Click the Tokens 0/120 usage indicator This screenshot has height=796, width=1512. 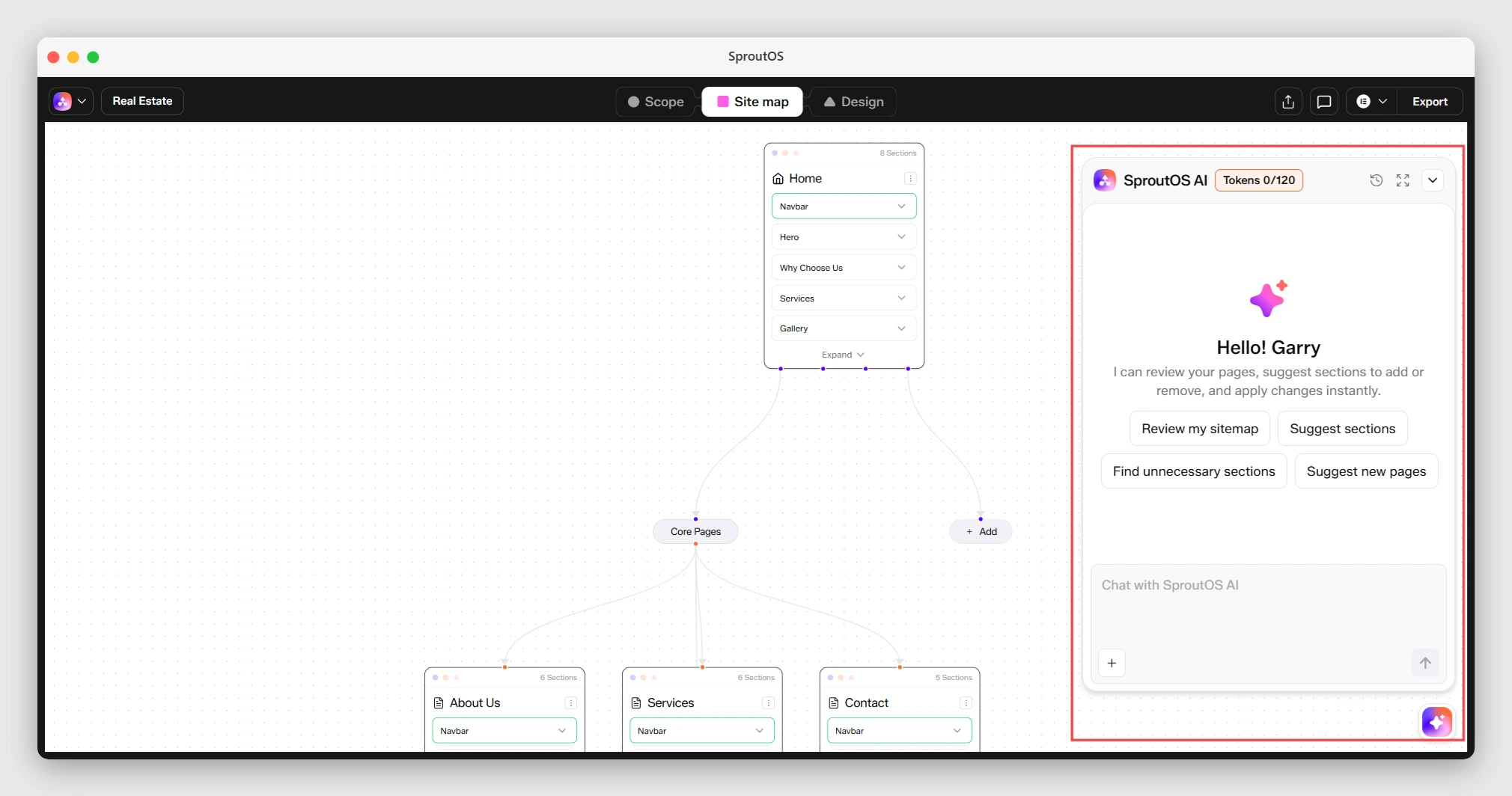click(1258, 180)
